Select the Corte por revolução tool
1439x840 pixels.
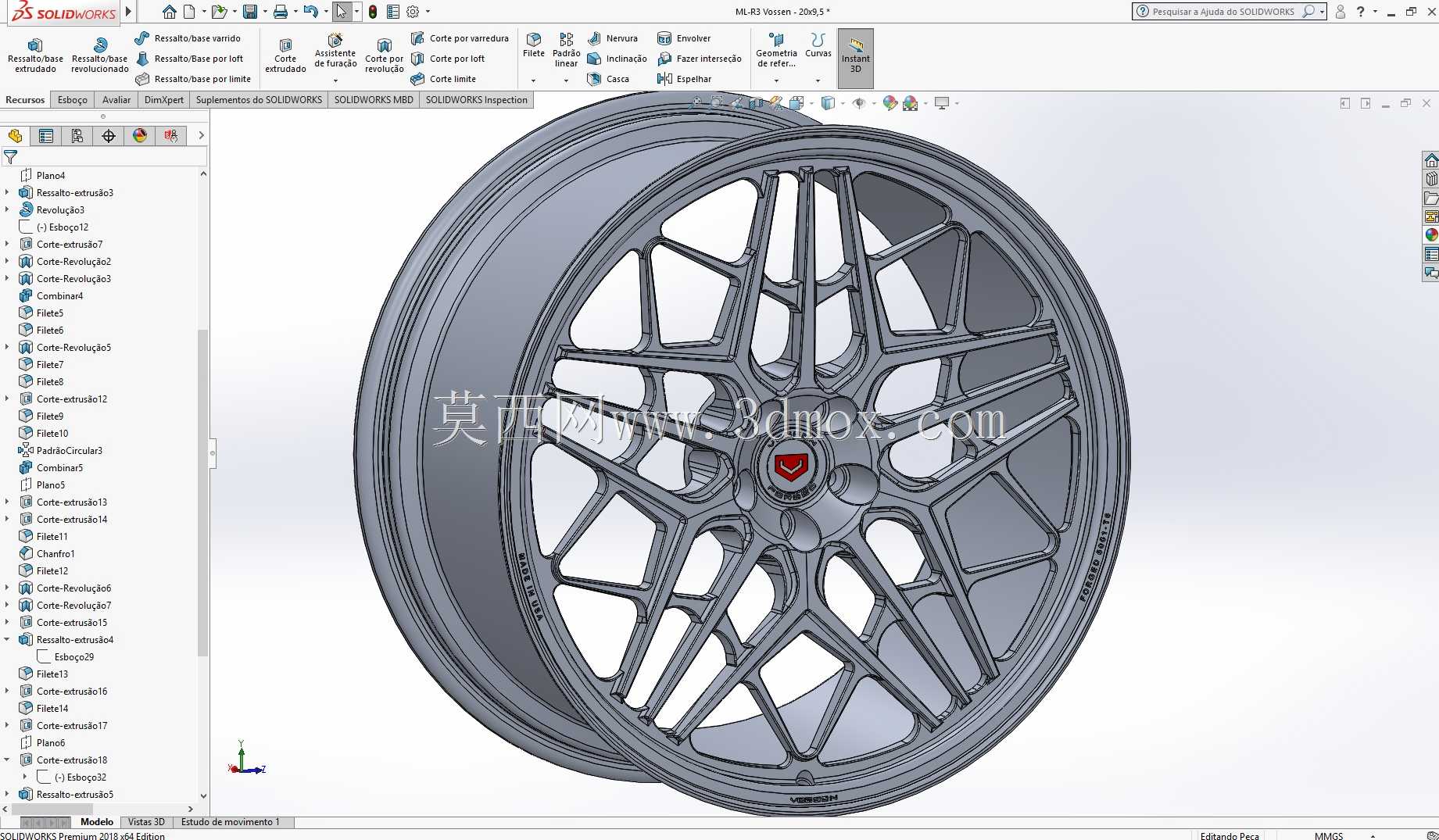coord(384,55)
